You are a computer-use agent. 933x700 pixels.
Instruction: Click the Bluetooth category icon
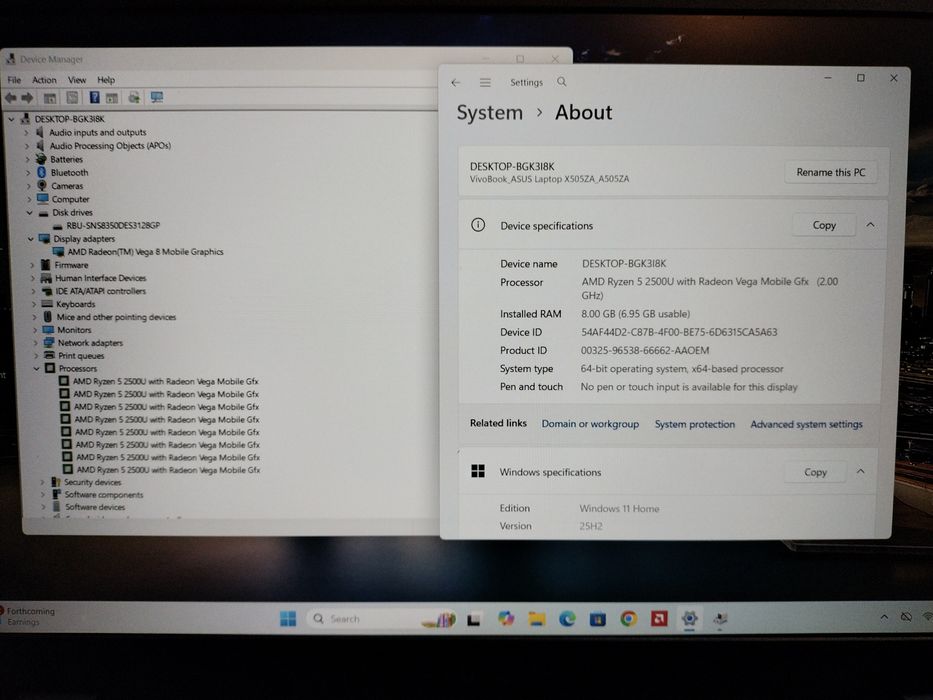click(42, 172)
